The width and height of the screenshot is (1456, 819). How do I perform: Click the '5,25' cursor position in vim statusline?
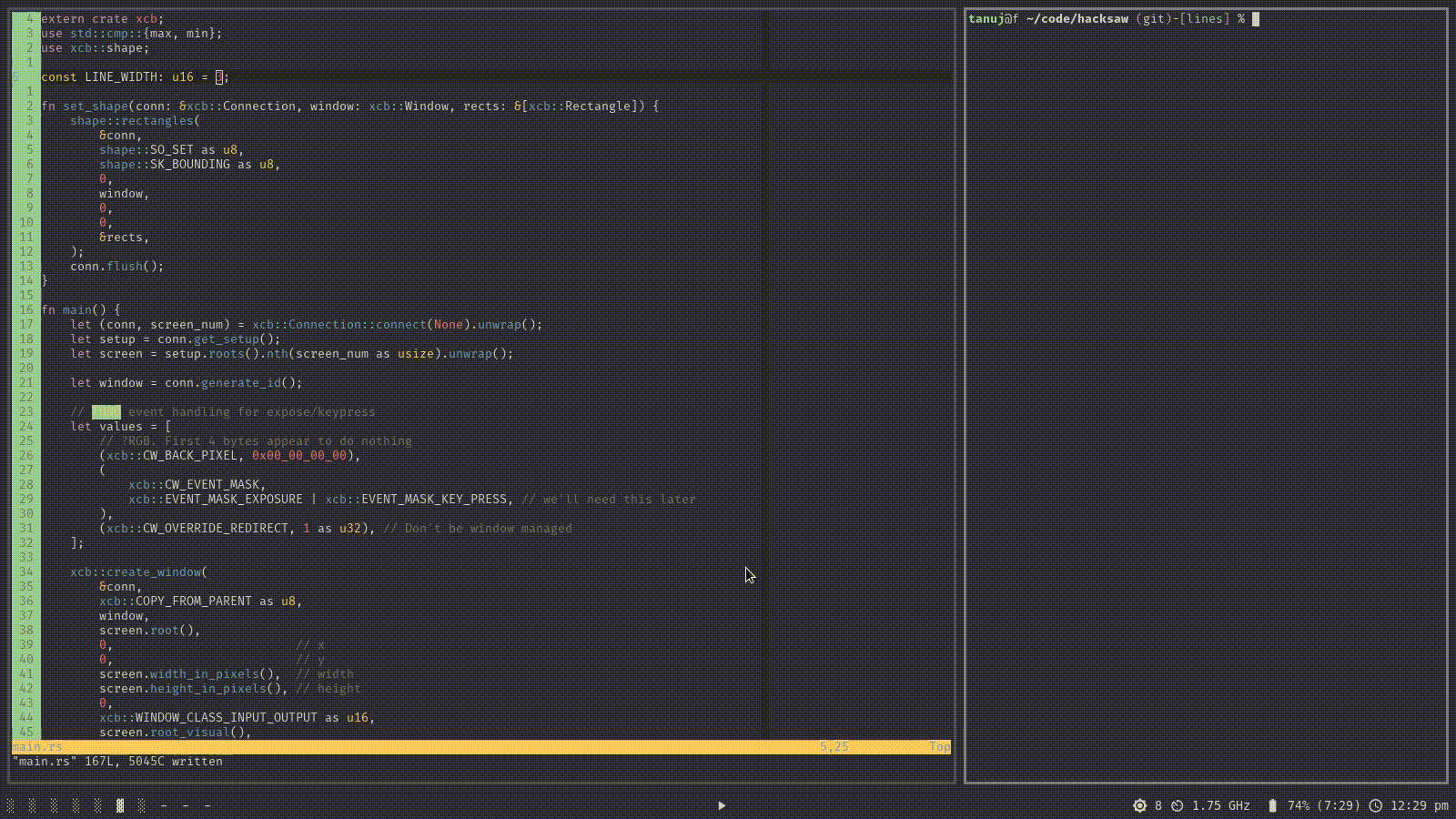(834, 747)
